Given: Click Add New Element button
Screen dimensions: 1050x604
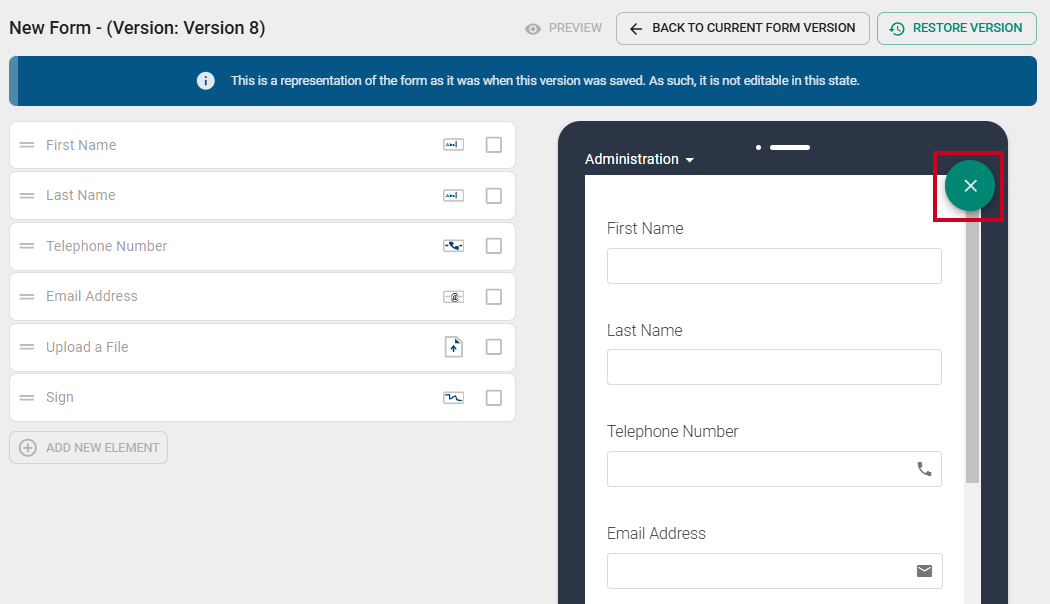Looking at the screenshot, I should (x=88, y=447).
